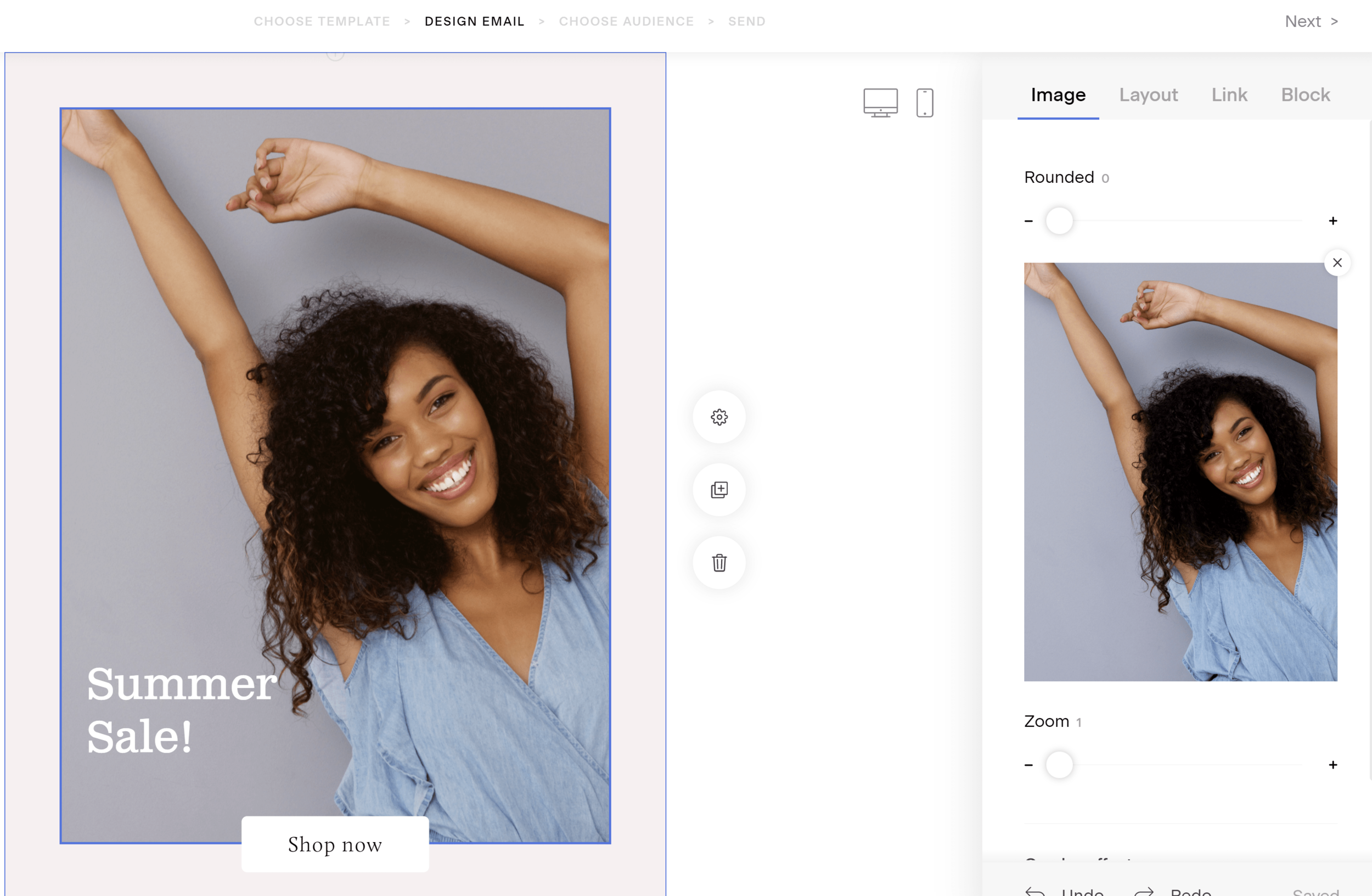Click the image thumbnail in the panel
Viewport: 1372px width, 896px height.
1180,472
